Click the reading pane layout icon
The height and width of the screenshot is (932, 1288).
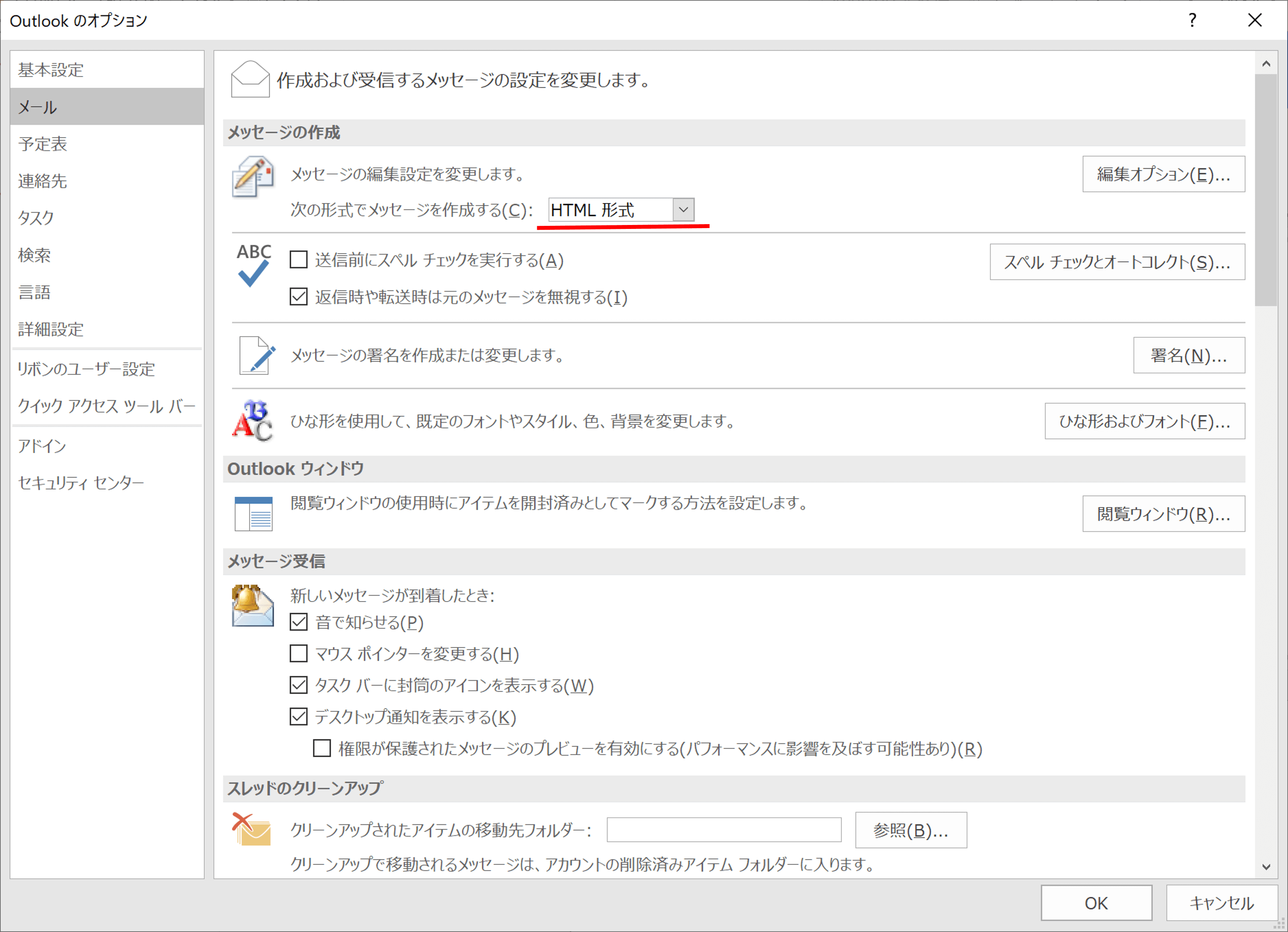click(253, 514)
